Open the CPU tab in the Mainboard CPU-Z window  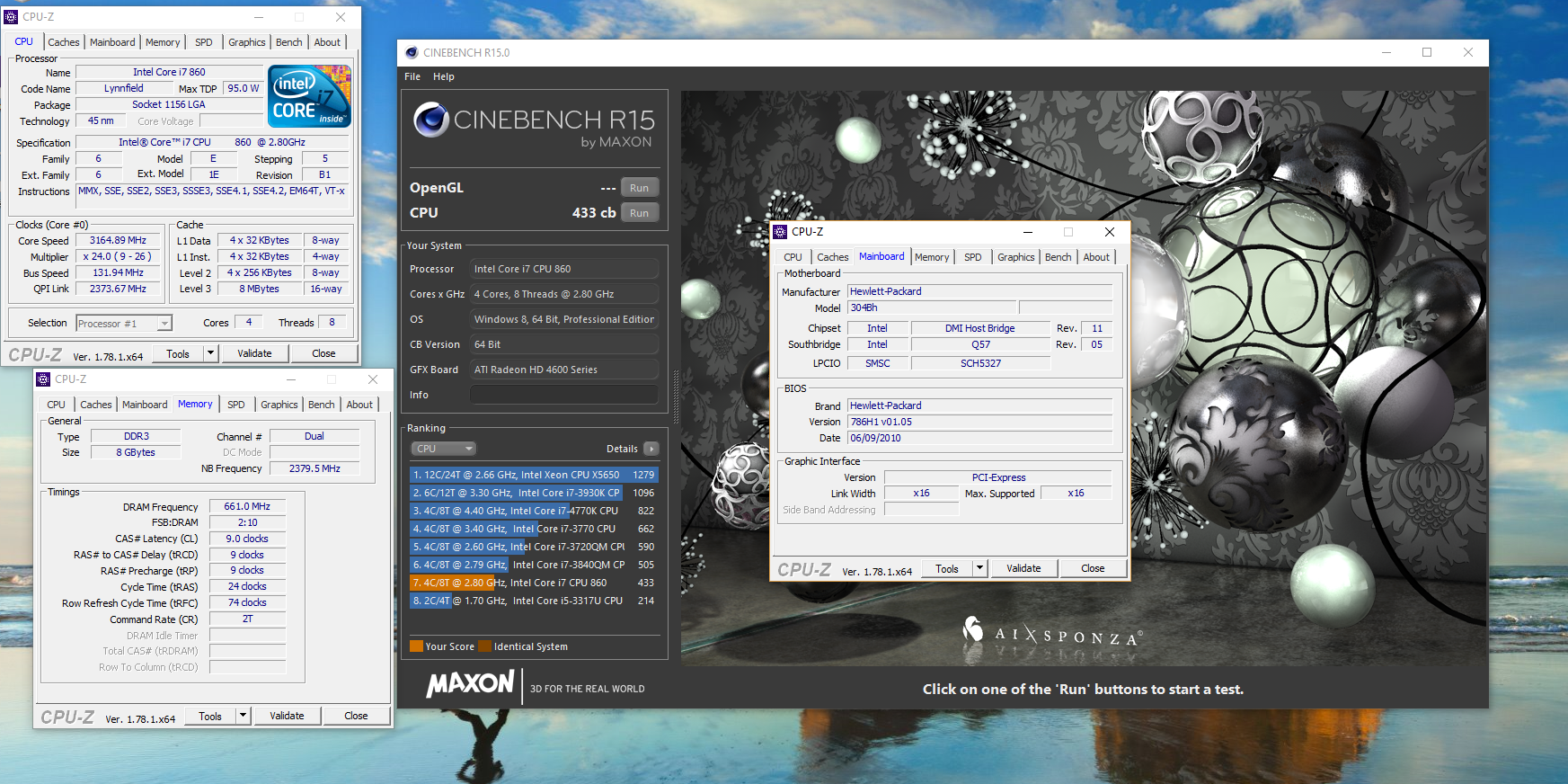[793, 257]
